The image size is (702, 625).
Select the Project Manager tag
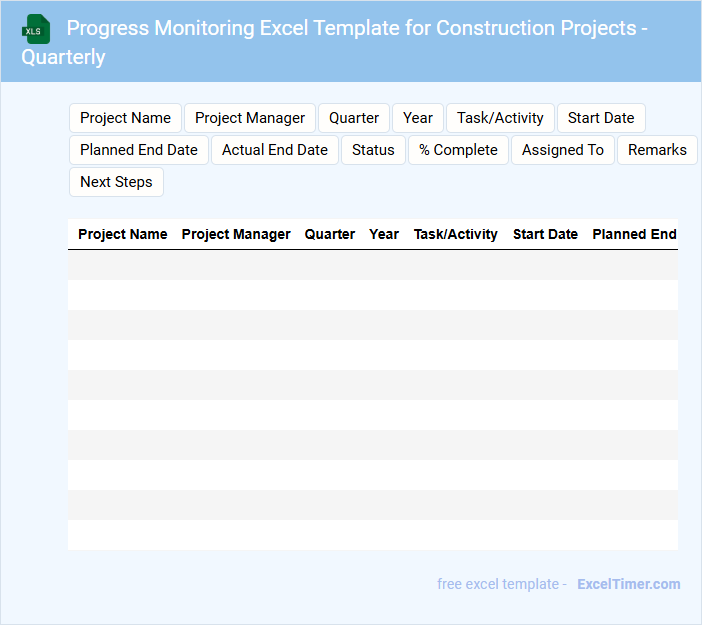coord(250,118)
